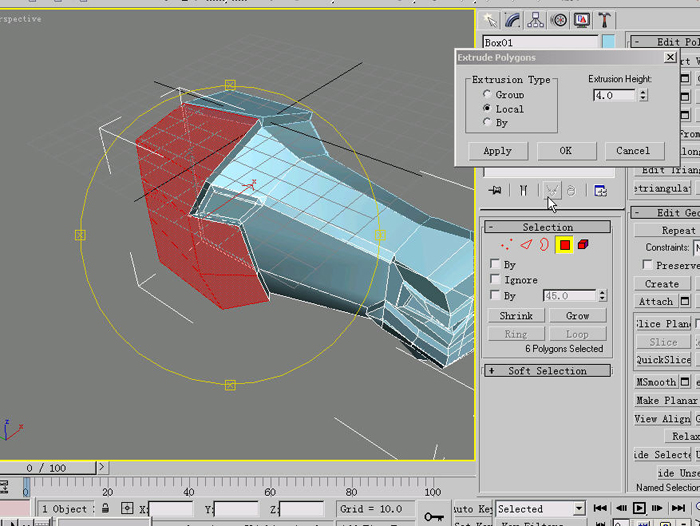
Task: Open the Motion panel tab
Action: (x=558, y=20)
